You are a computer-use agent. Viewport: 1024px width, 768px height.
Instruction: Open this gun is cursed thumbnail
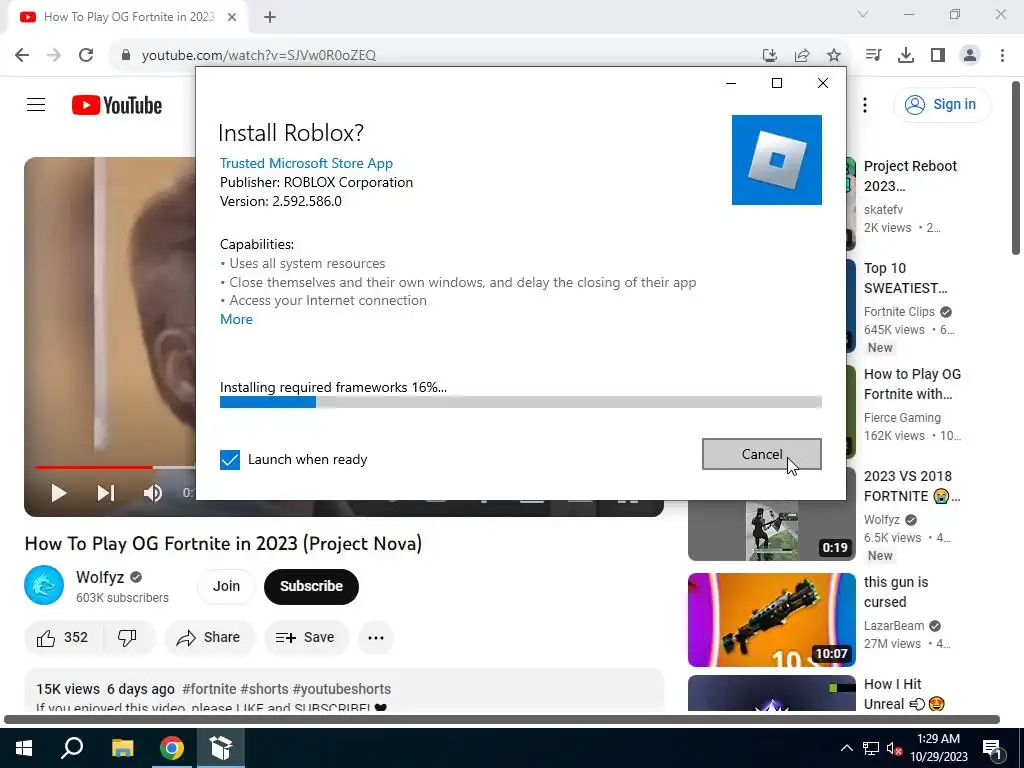coord(771,620)
